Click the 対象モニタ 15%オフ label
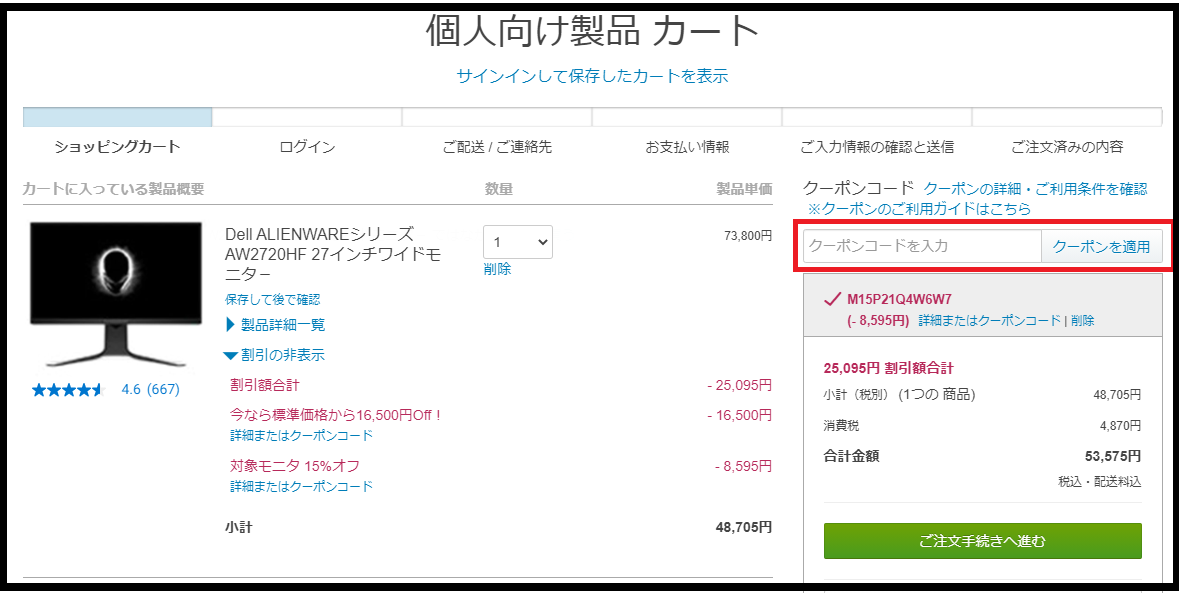 click(296, 466)
